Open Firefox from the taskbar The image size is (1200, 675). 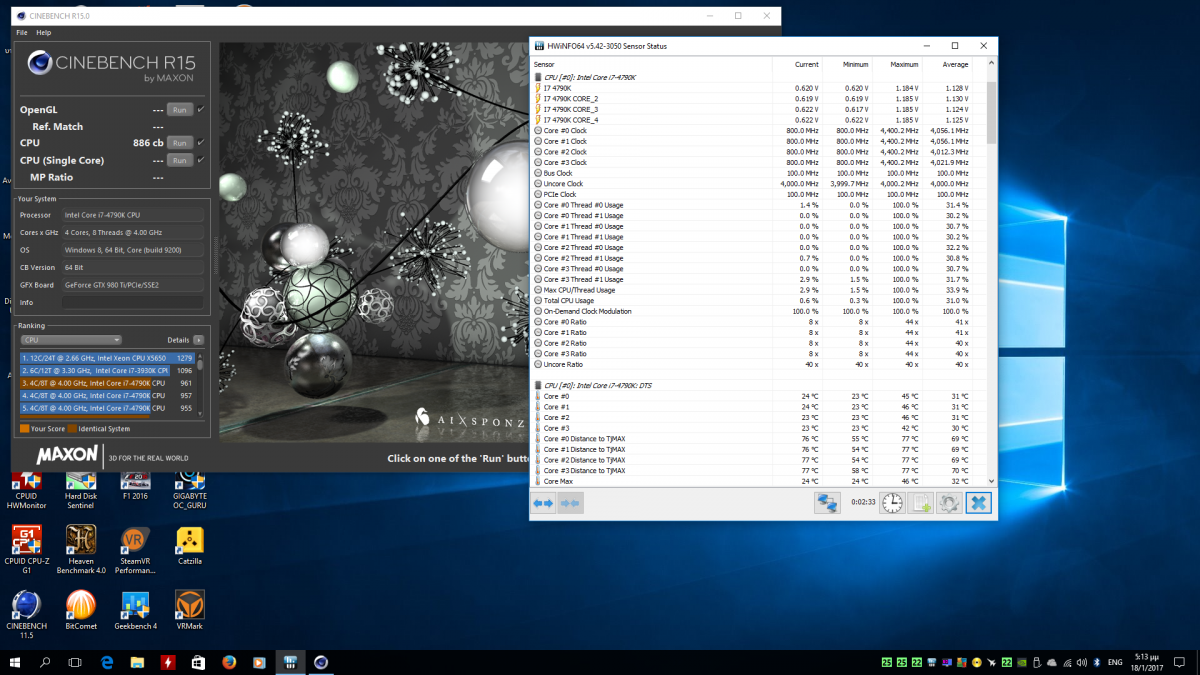click(x=228, y=662)
